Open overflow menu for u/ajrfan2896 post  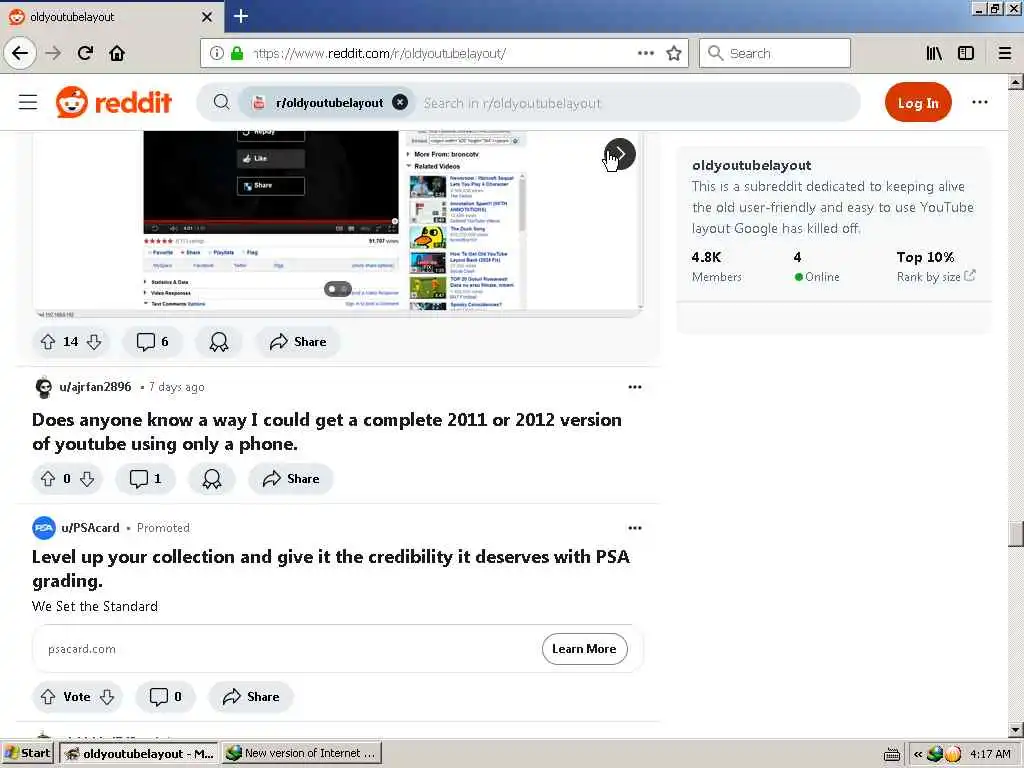[x=634, y=387]
